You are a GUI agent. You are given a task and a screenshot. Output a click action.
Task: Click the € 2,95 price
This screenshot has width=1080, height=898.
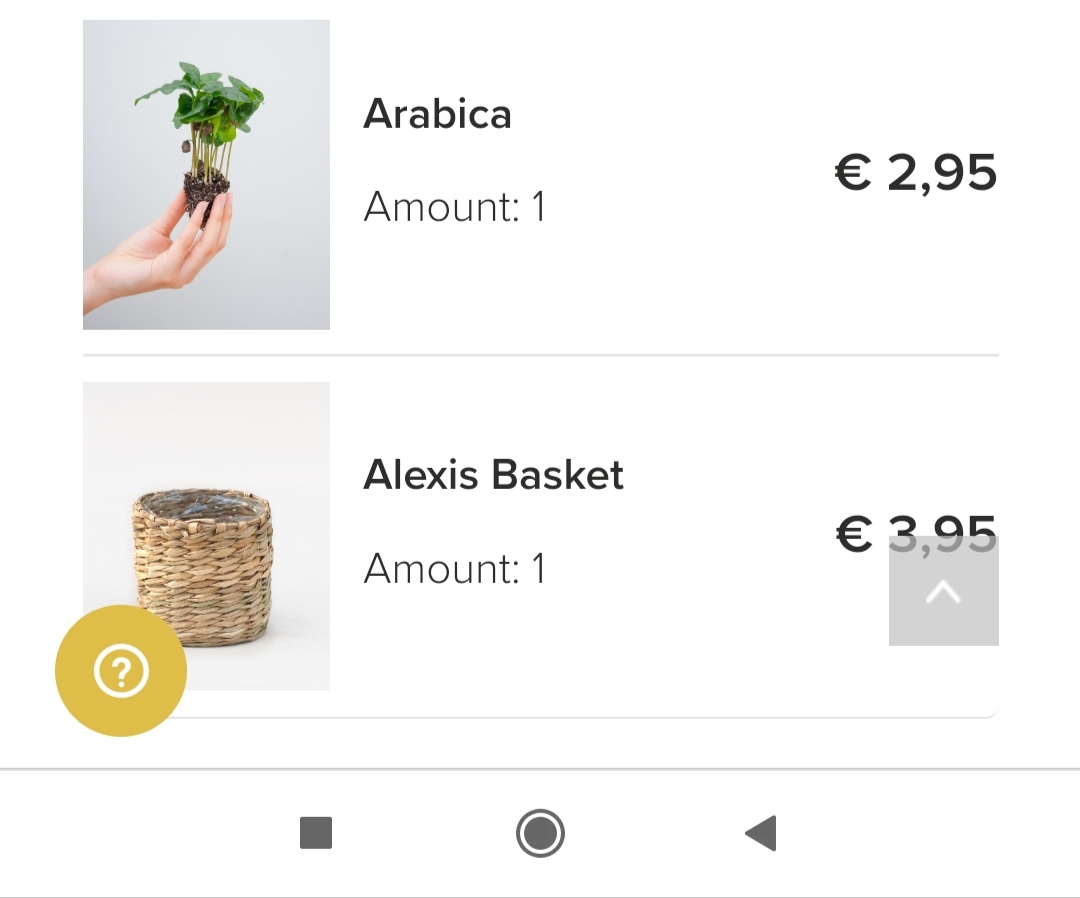916,172
